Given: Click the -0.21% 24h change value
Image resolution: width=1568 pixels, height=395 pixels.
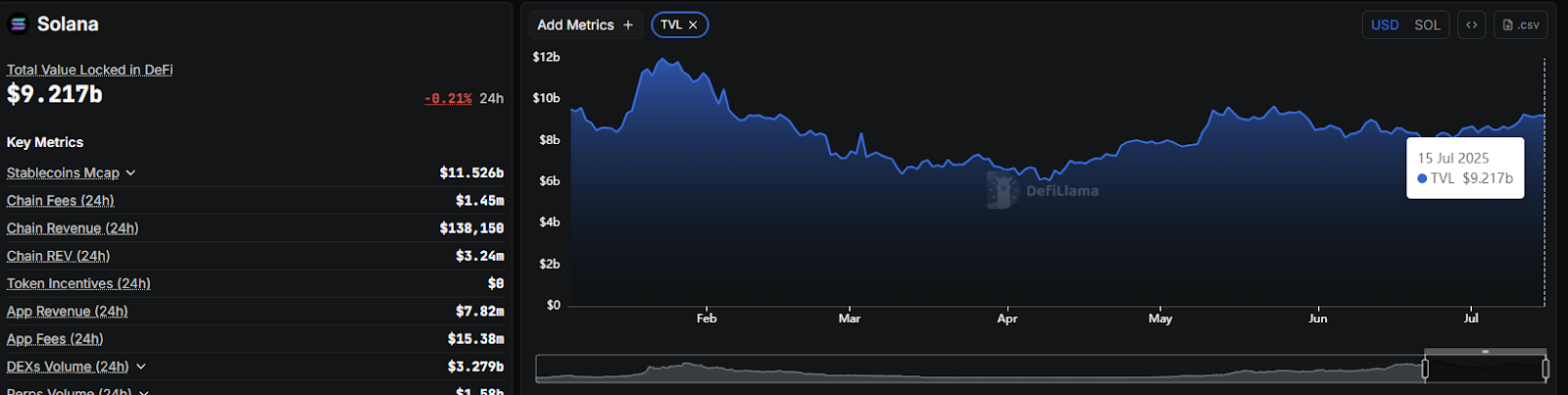Looking at the screenshot, I should 448,99.
